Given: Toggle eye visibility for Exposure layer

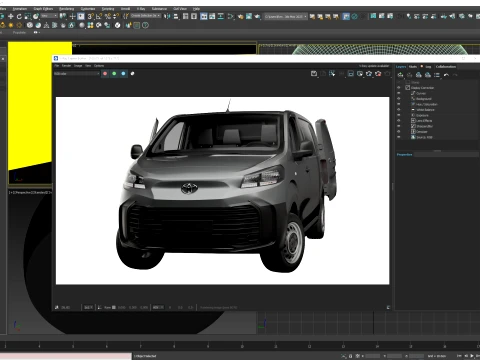Looking at the screenshot, I should 399,115.
